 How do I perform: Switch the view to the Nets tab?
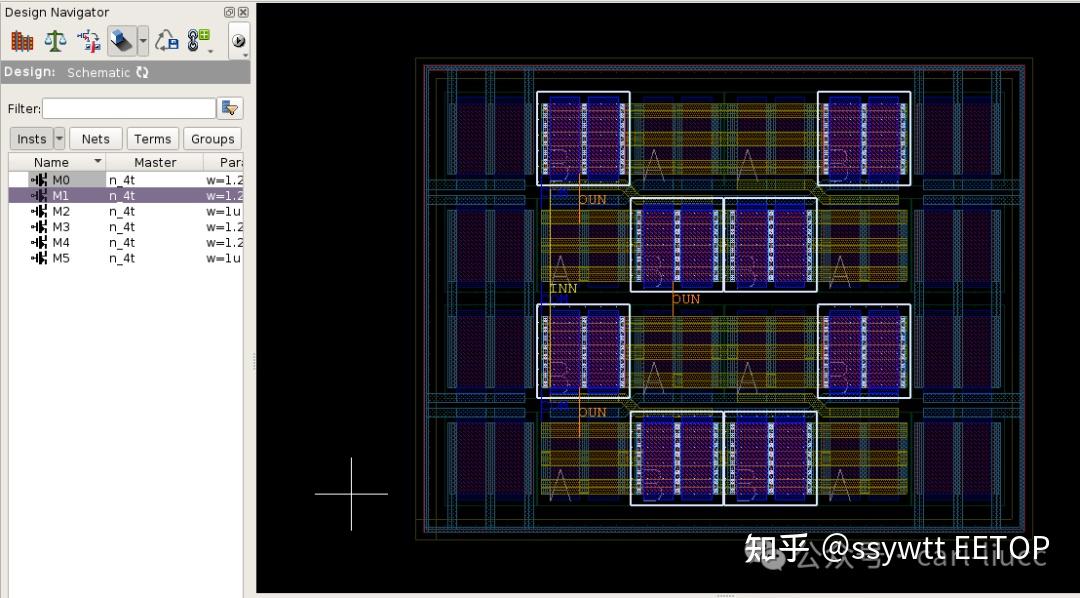(96, 138)
